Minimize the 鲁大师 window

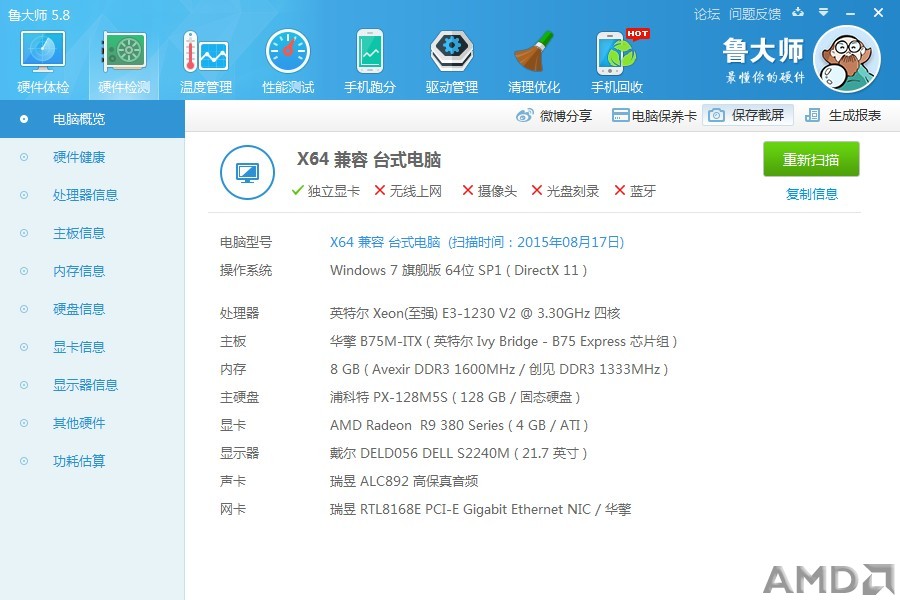pos(851,13)
